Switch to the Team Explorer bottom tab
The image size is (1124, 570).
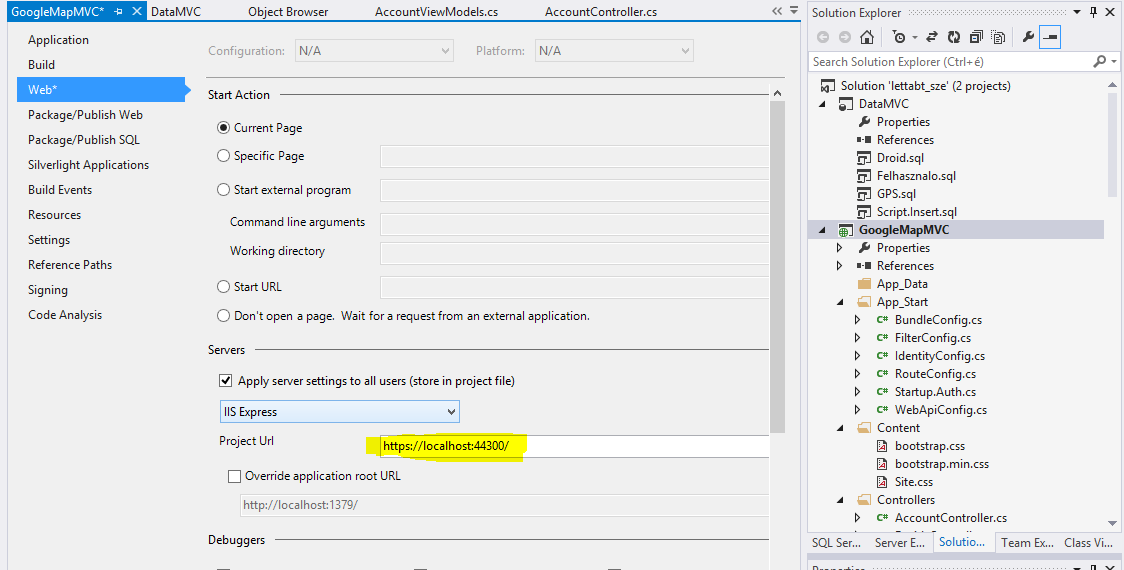[1027, 543]
